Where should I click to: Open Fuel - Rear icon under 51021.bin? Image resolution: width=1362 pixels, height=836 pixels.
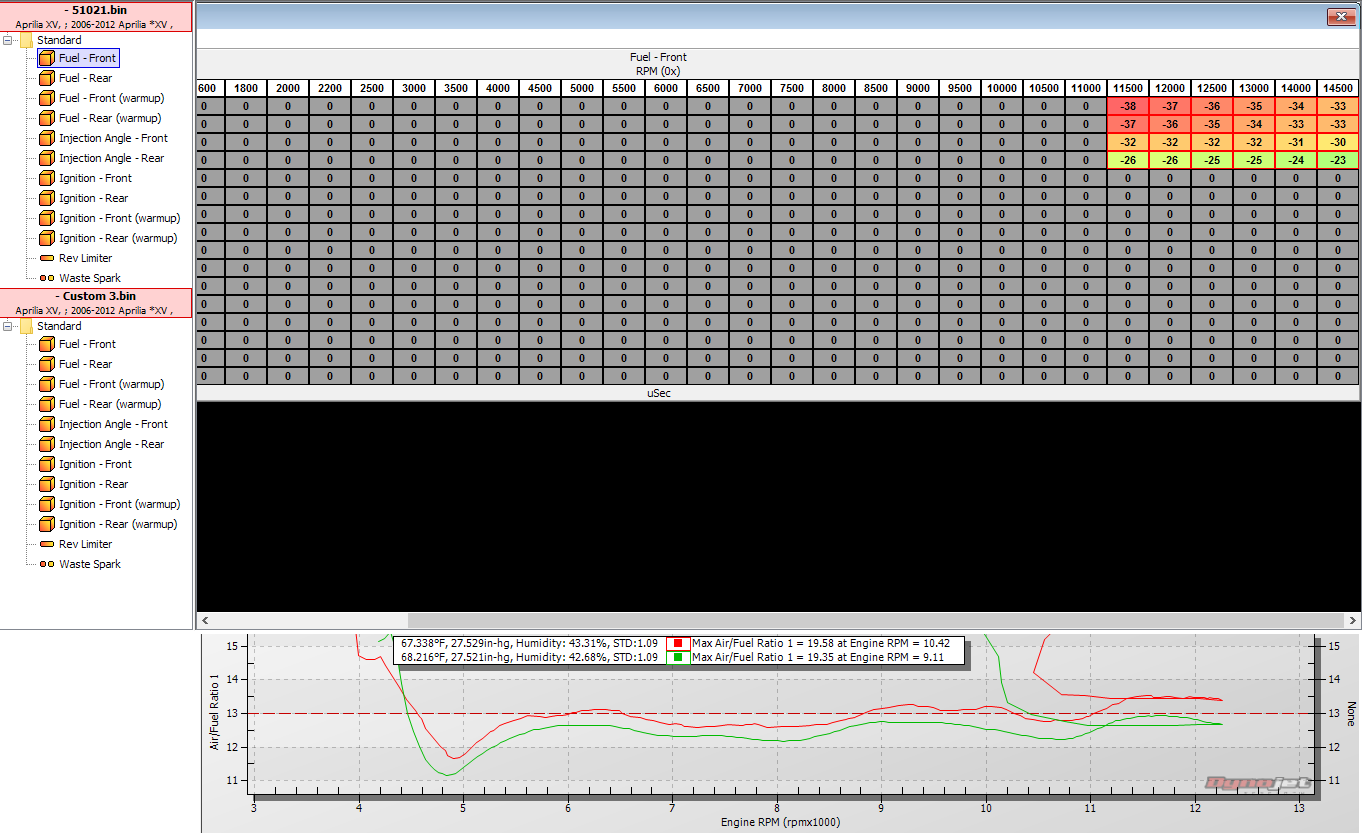[46, 78]
